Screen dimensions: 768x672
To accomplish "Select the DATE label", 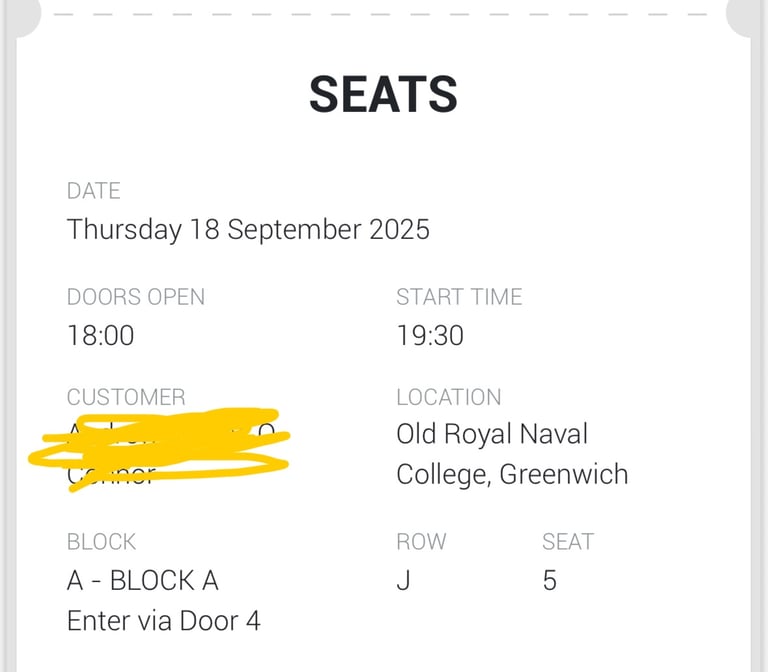I will [94, 191].
